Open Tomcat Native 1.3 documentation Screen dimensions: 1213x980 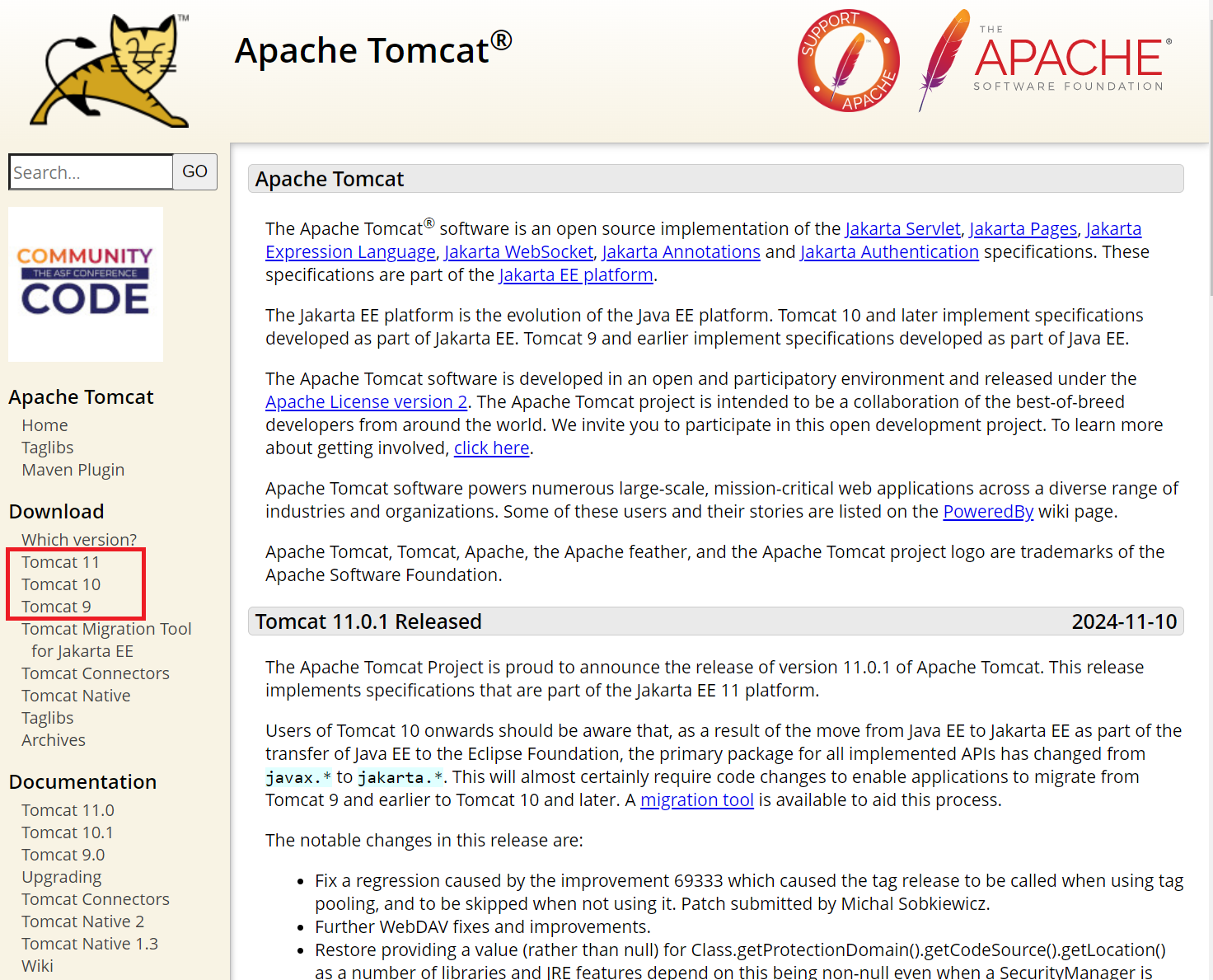click(x=90, y=944)
